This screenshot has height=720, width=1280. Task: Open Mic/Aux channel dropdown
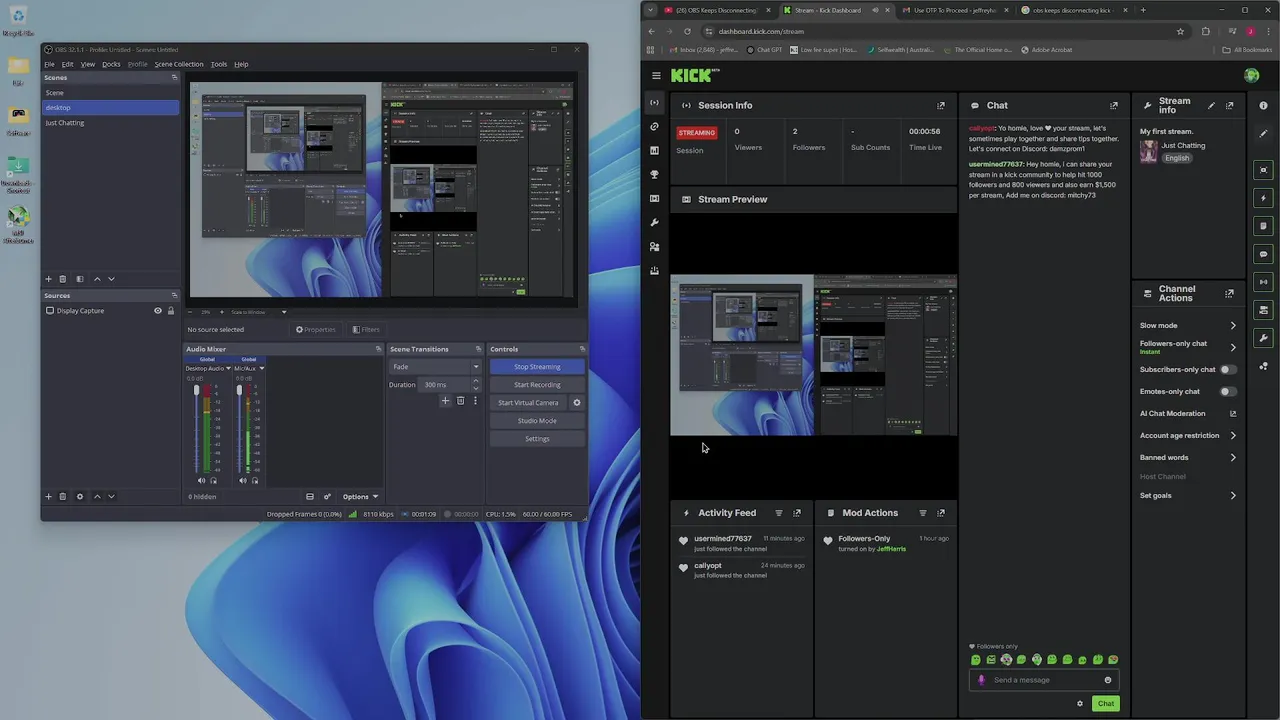[262, 368]
